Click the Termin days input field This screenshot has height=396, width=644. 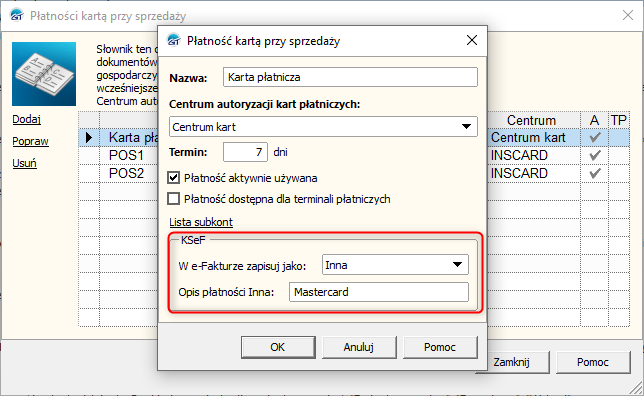pos(245,152)
